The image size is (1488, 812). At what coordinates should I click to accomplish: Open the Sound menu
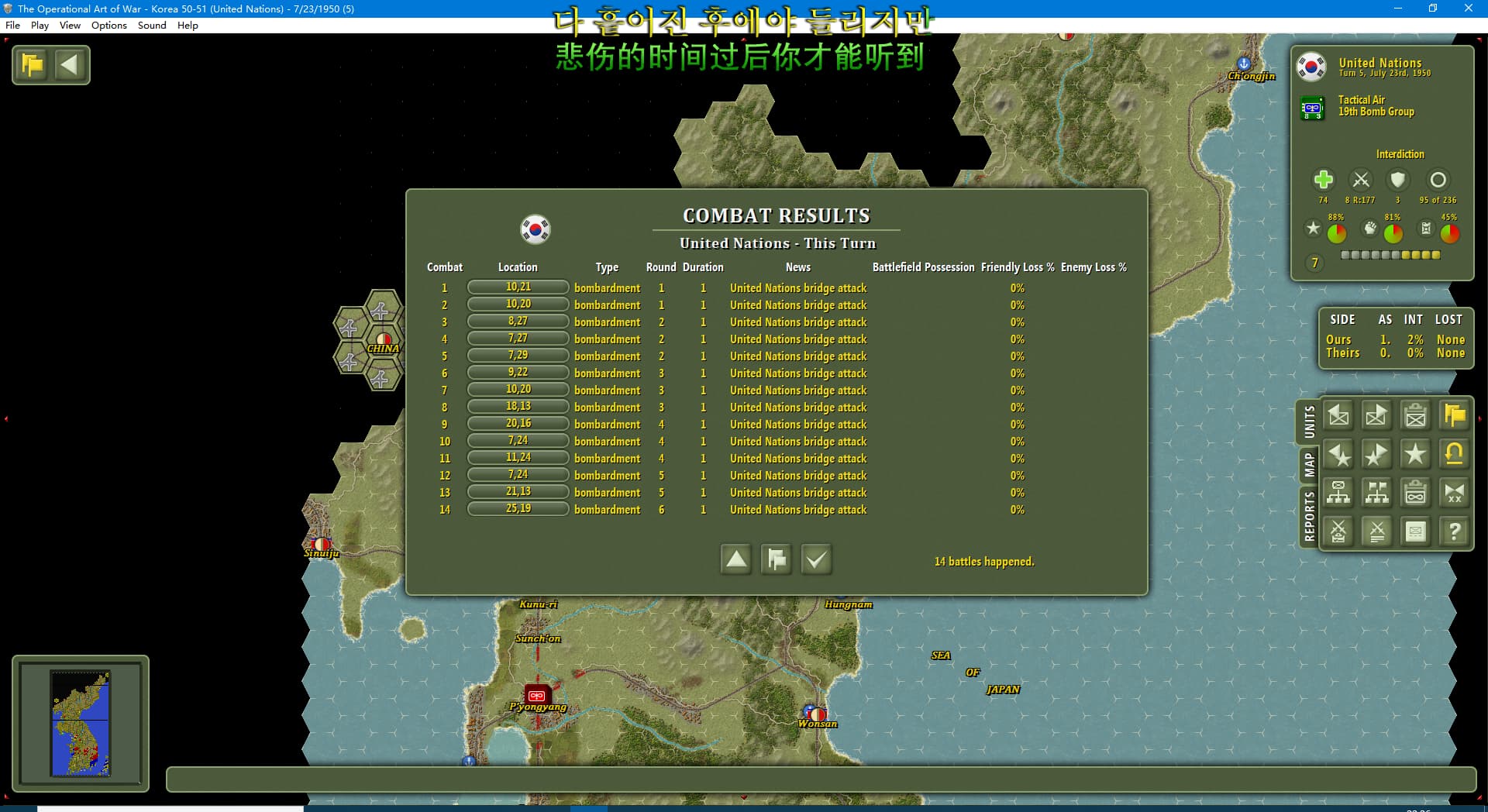152,25
